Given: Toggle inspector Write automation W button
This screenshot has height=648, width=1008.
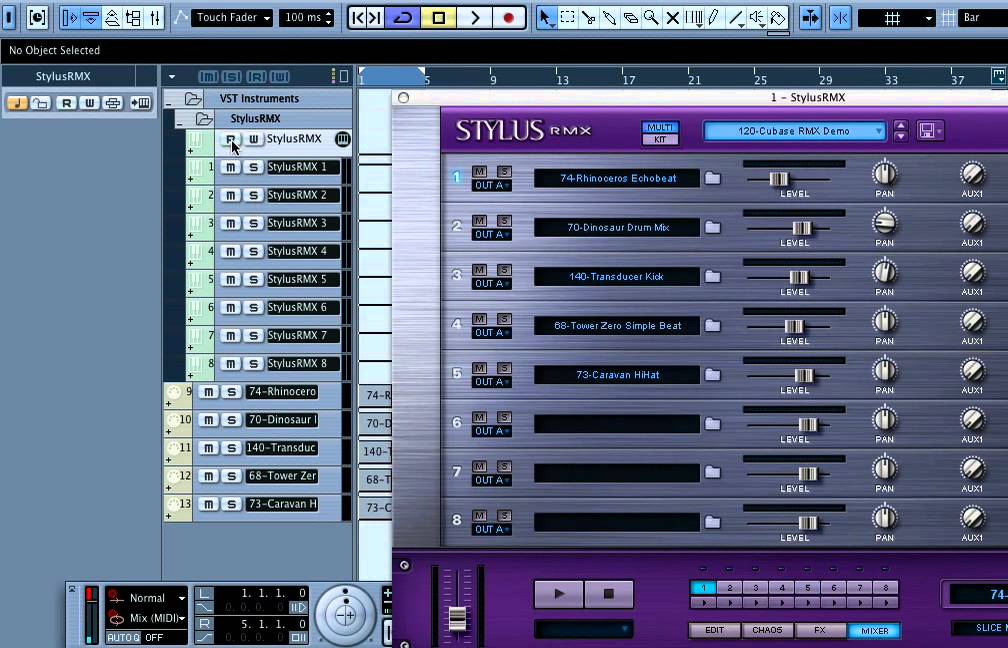Looking at the screenshot, I should (x=89, y=103).
